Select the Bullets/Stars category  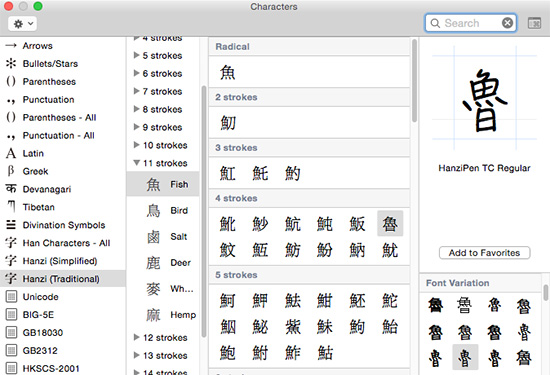[50, 63]
